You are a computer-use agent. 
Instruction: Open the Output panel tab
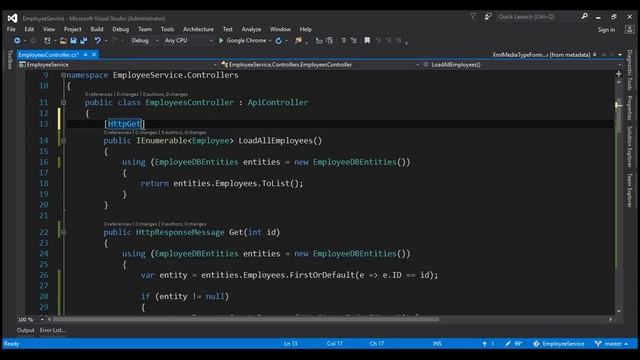[x=25, y=330]
